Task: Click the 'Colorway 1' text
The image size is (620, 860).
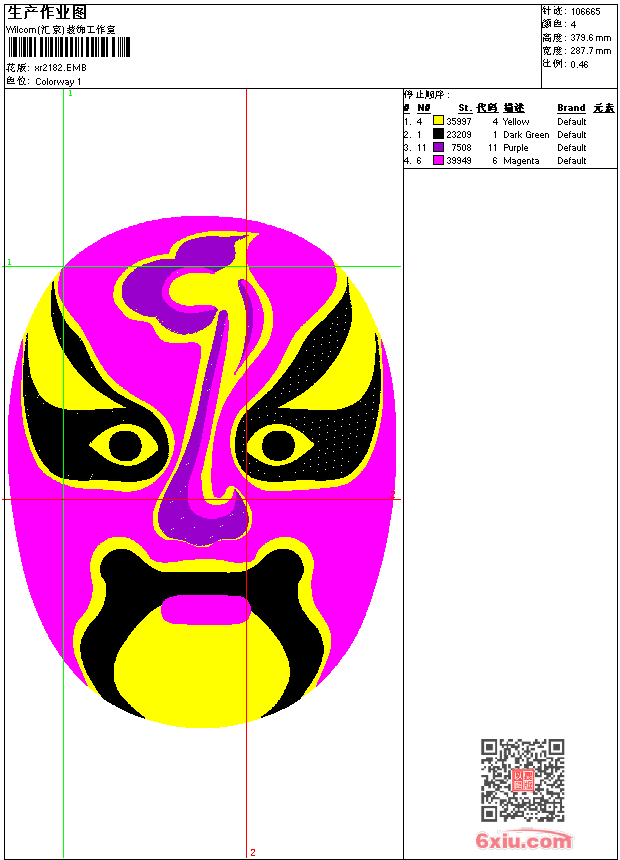Action: click(x=58, y=81)
